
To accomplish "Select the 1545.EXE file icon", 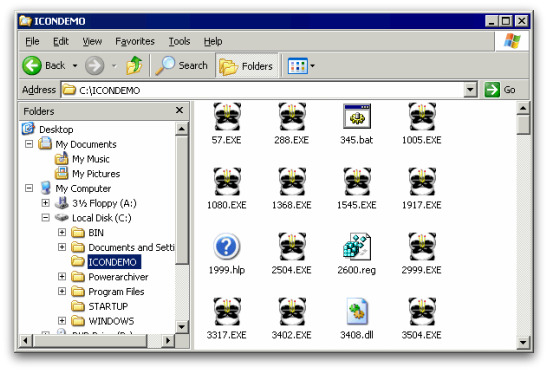I will (357, 182).
